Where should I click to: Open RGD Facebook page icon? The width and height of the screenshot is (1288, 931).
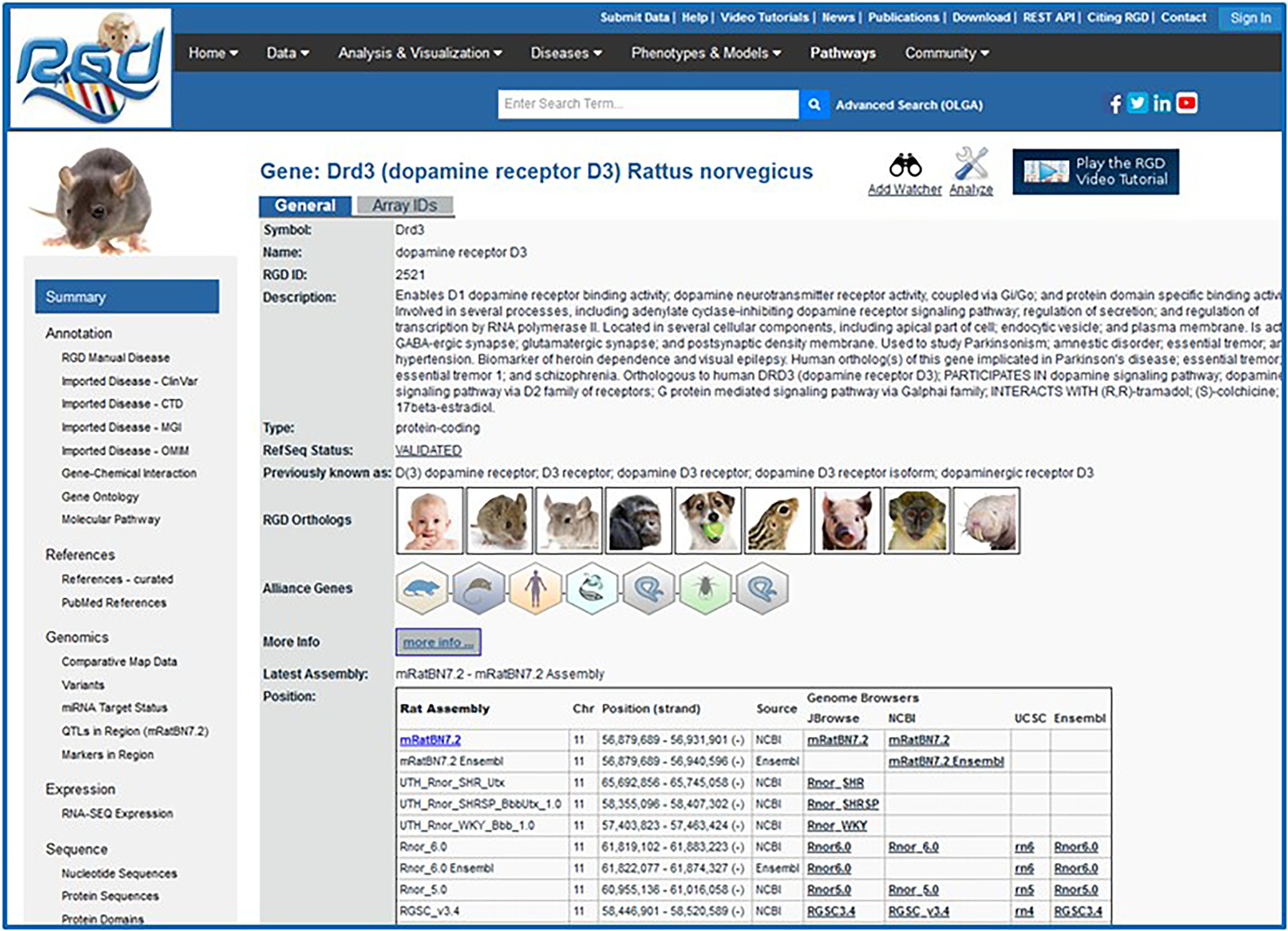(1115, 104)
